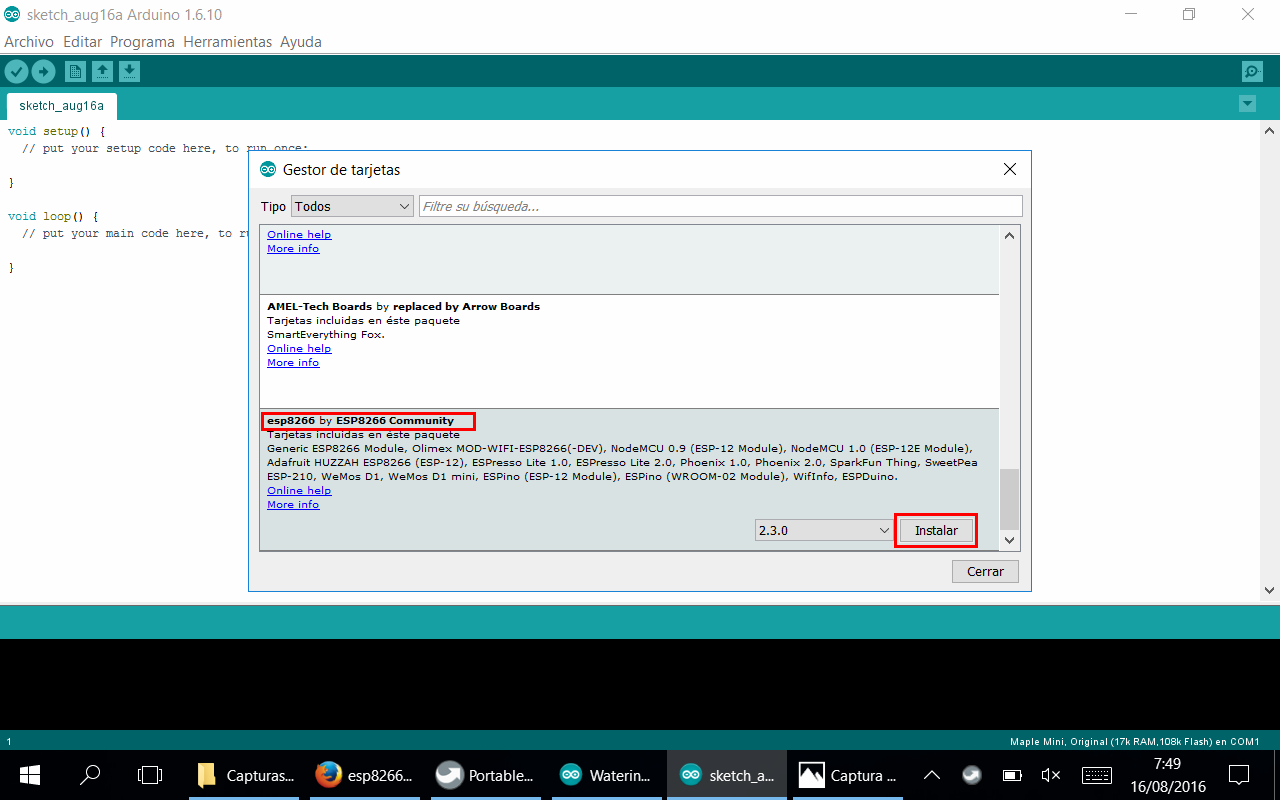The image size is (1280, 800).
Task: Expand the 2.3.0 version dropdown
Action: pyautogui.click(x=823, y=531)
